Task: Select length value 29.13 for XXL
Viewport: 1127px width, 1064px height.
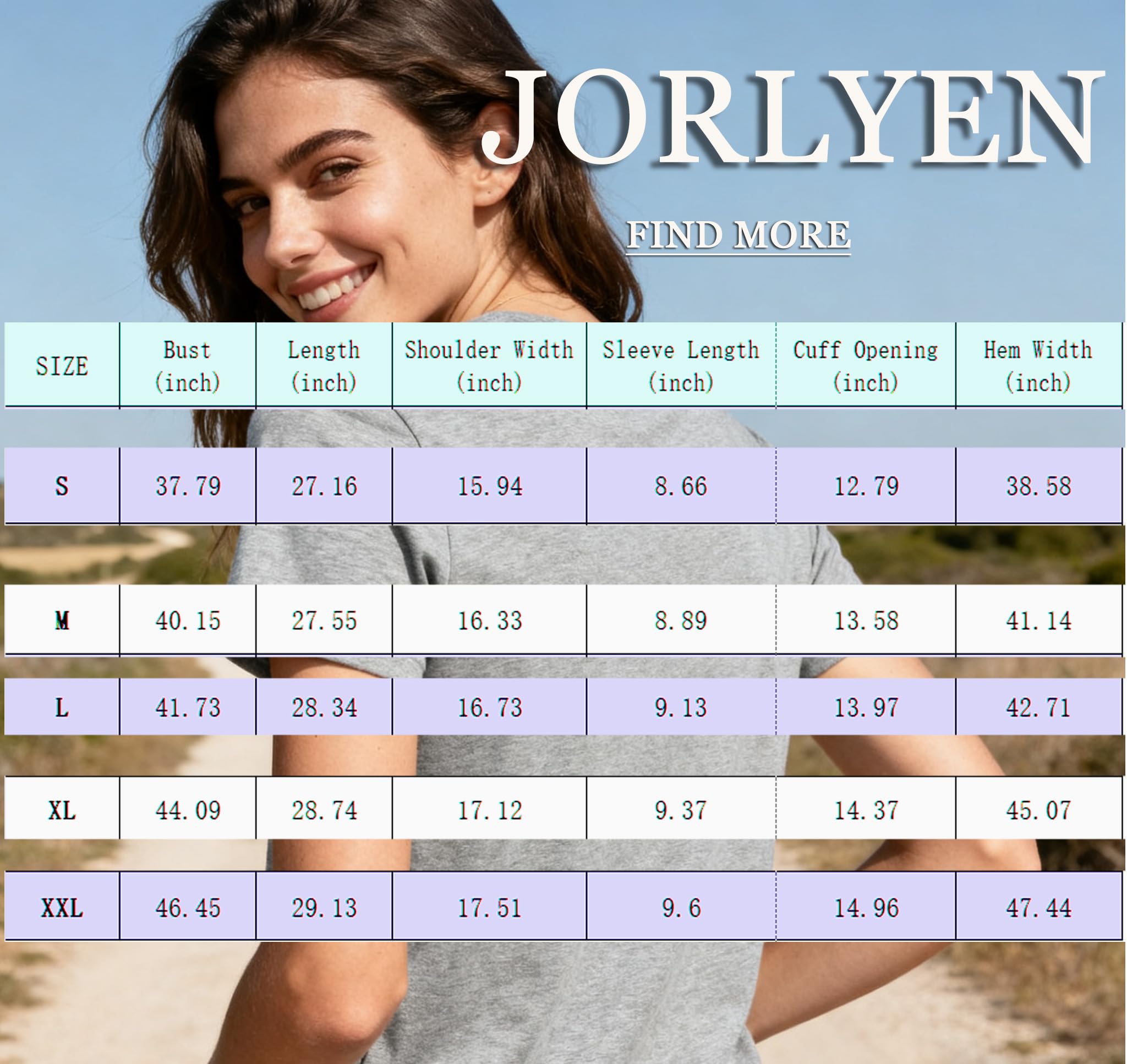Action: pos(324,908)
